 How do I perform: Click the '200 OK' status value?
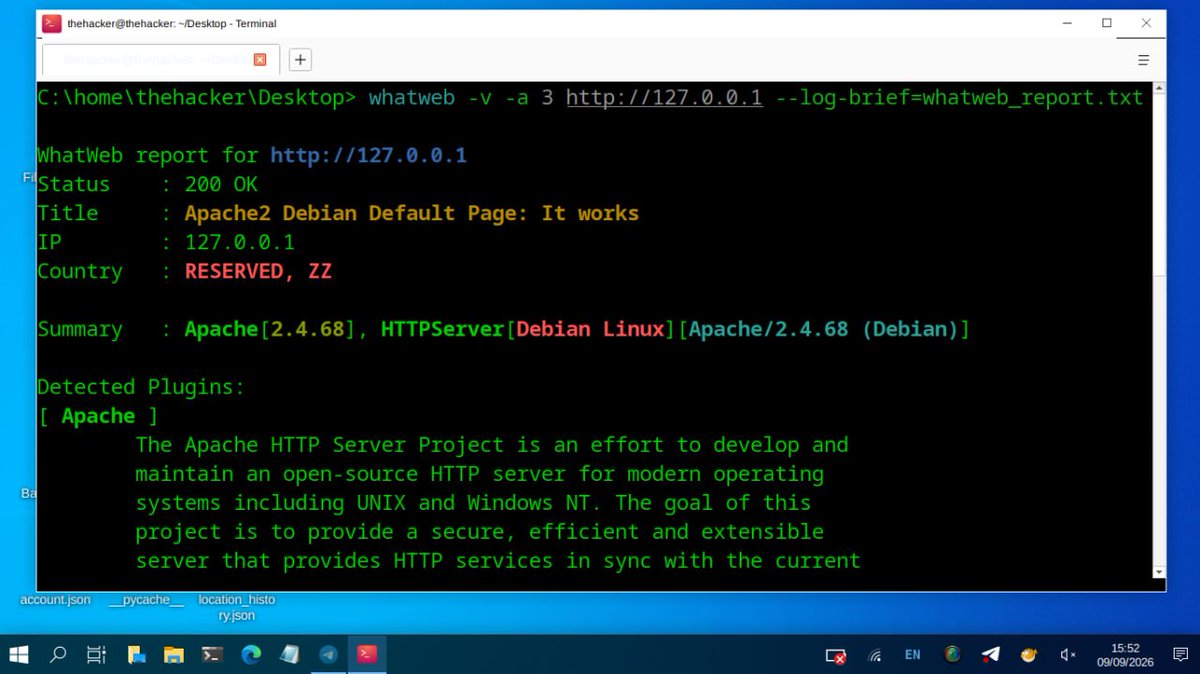[x=221, y=184]
